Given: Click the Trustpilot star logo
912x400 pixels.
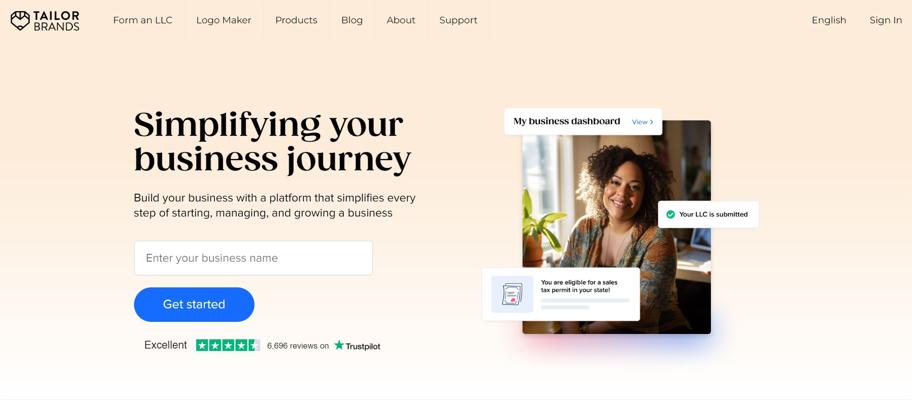Looking at the screenshot, I should (339, 345).
